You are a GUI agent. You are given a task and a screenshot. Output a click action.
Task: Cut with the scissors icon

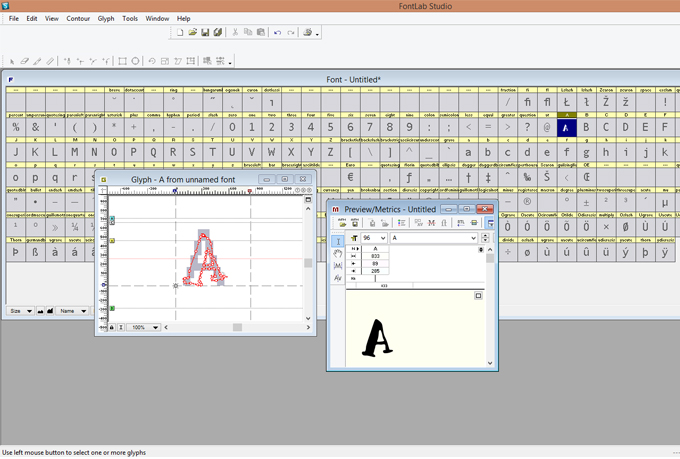tap(235, 33)
